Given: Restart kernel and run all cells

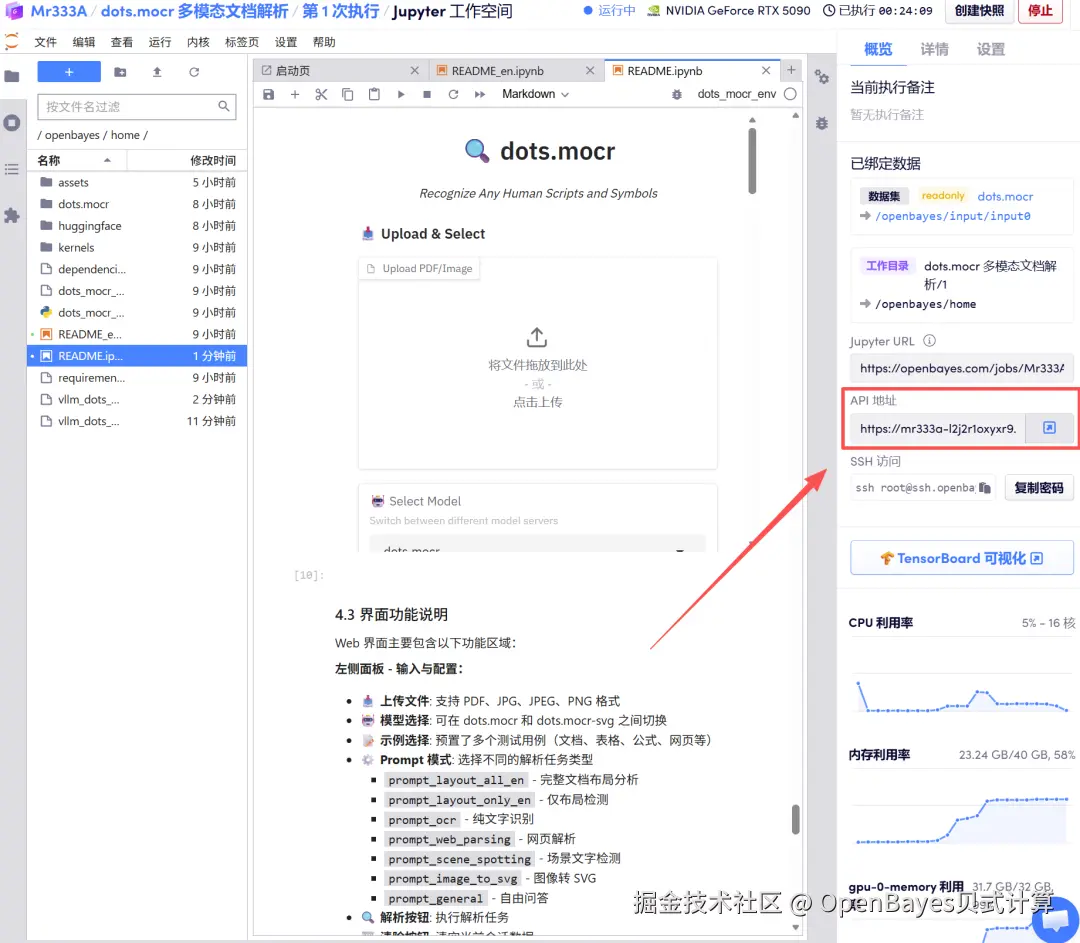Looking at the screenshot, I should tap(480, 94).
